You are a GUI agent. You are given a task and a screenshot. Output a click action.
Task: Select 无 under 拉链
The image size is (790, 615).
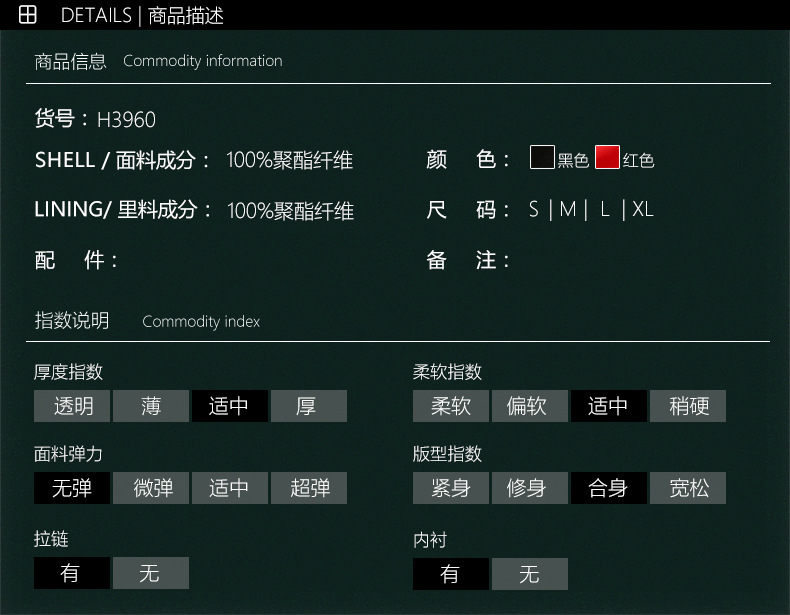click(151, 573)
